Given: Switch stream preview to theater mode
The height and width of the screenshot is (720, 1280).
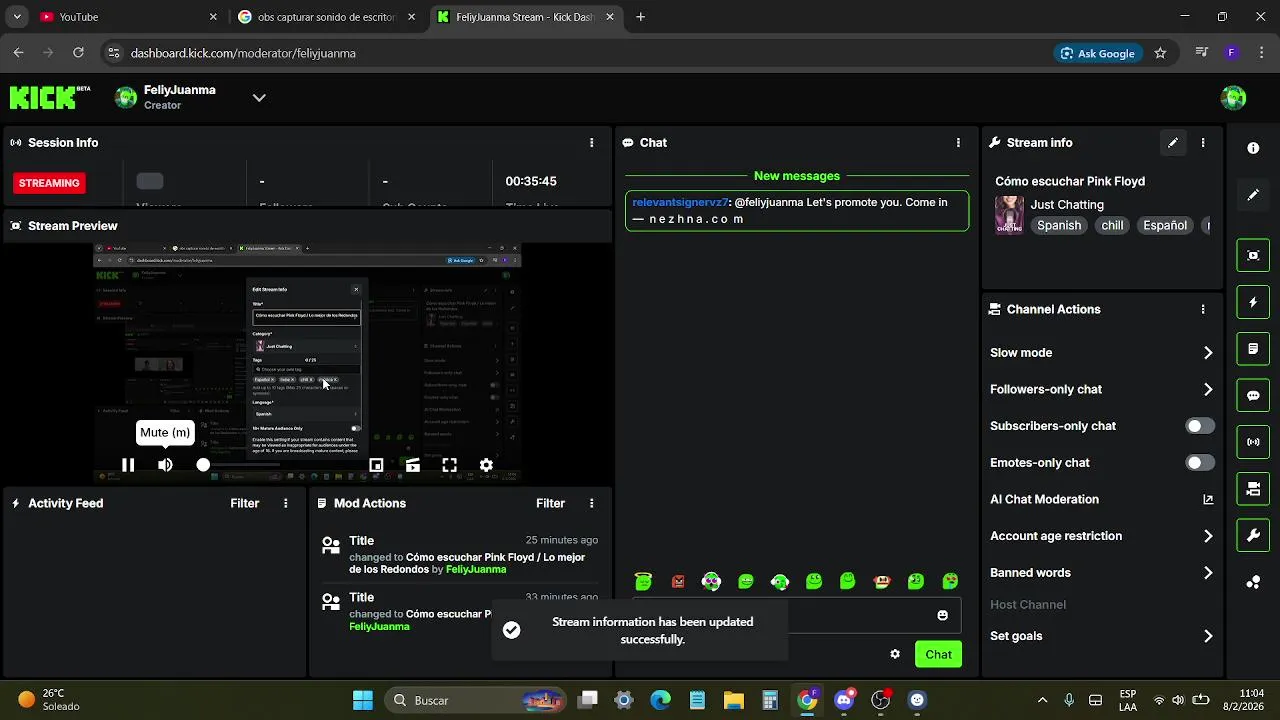Looking at the screenshot, I should pos(413,465).
